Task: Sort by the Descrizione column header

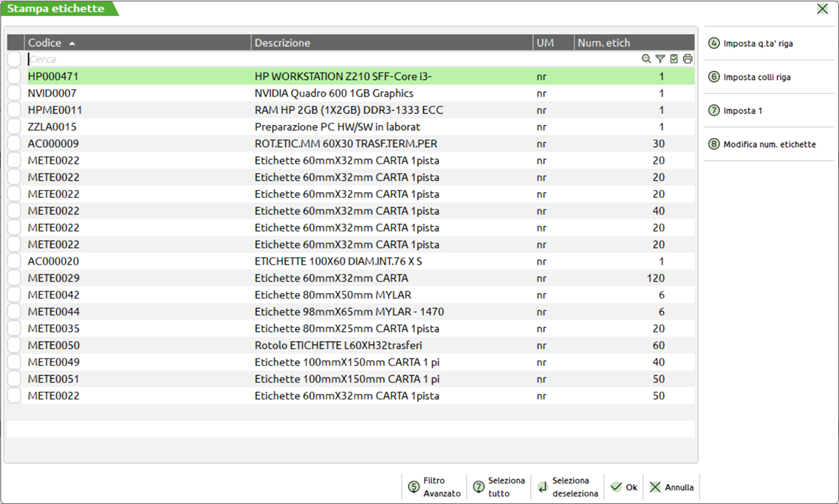Action: tap(282, 43)
